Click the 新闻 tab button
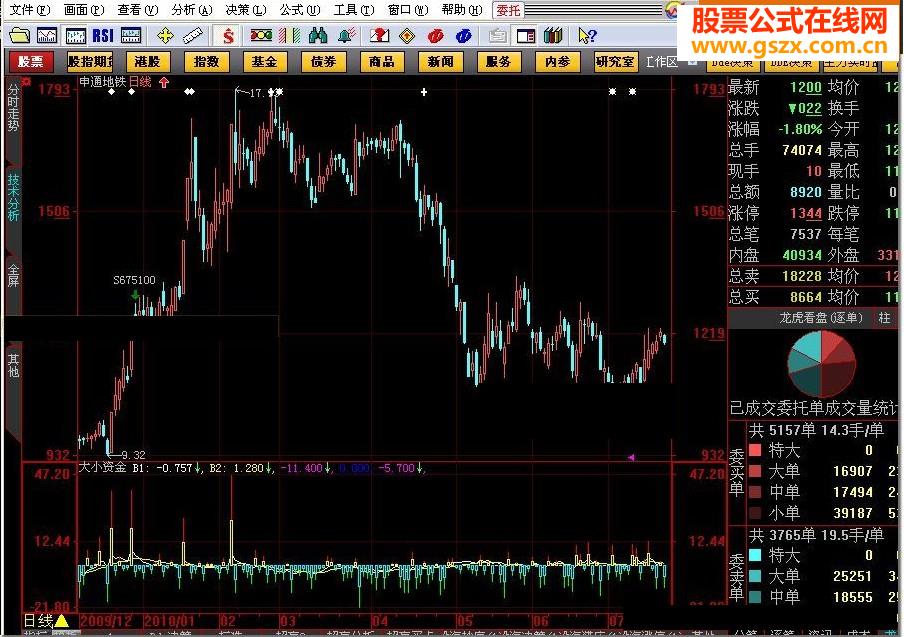This screenshot has height=637, width=904. coord(440,61)
